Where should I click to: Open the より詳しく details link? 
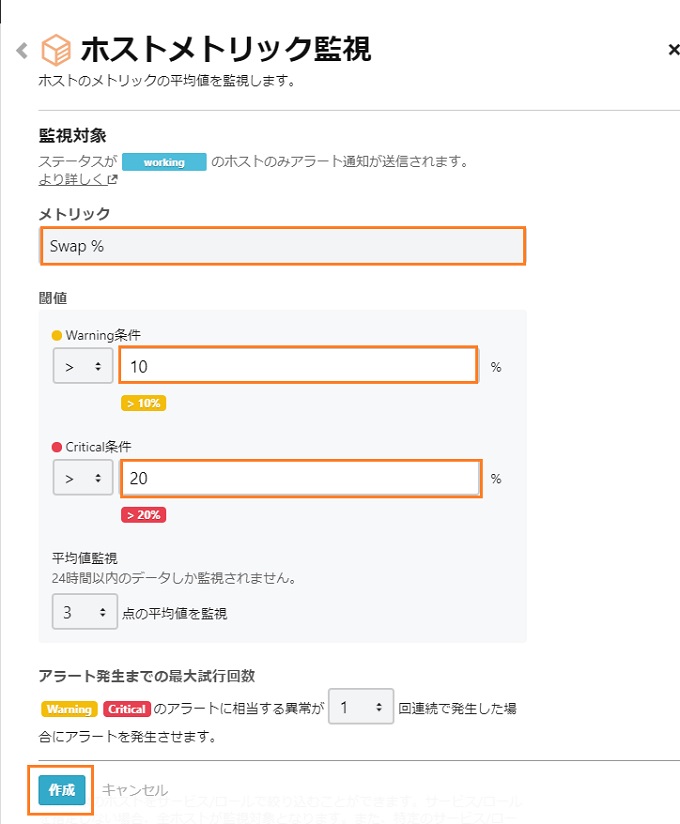(x=73, y=180)
